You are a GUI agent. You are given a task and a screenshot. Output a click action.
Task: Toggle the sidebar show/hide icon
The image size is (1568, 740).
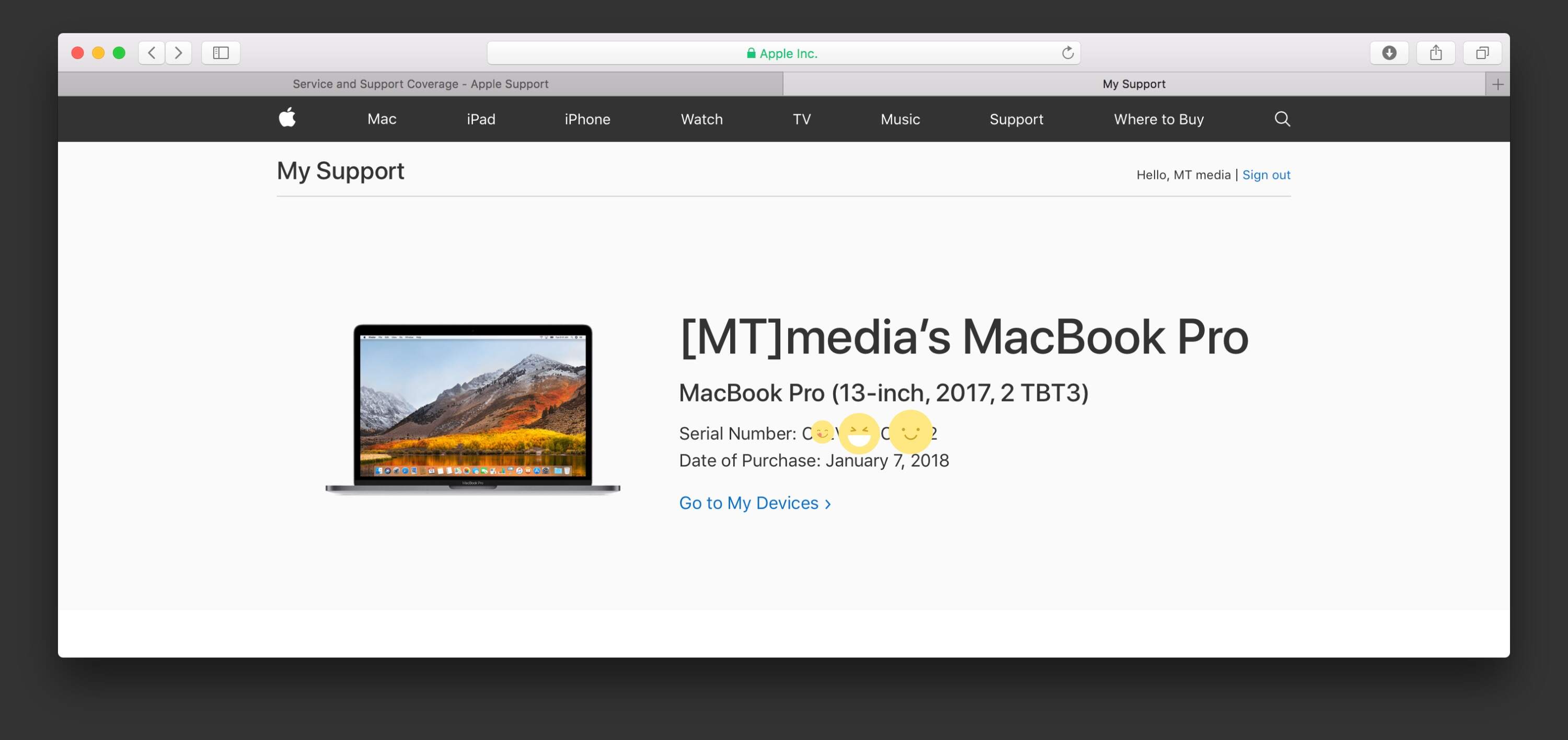click(x=221, y=53)
